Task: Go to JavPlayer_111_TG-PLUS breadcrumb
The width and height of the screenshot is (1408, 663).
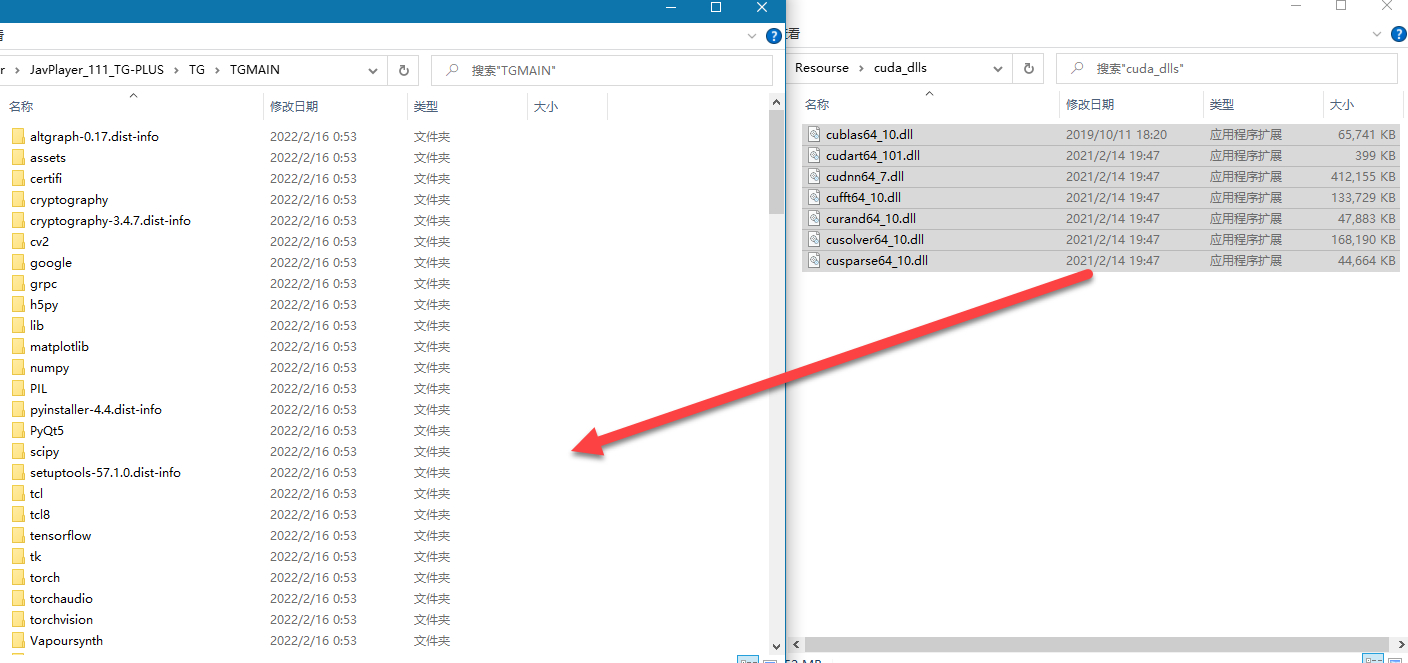Action: 97,70
